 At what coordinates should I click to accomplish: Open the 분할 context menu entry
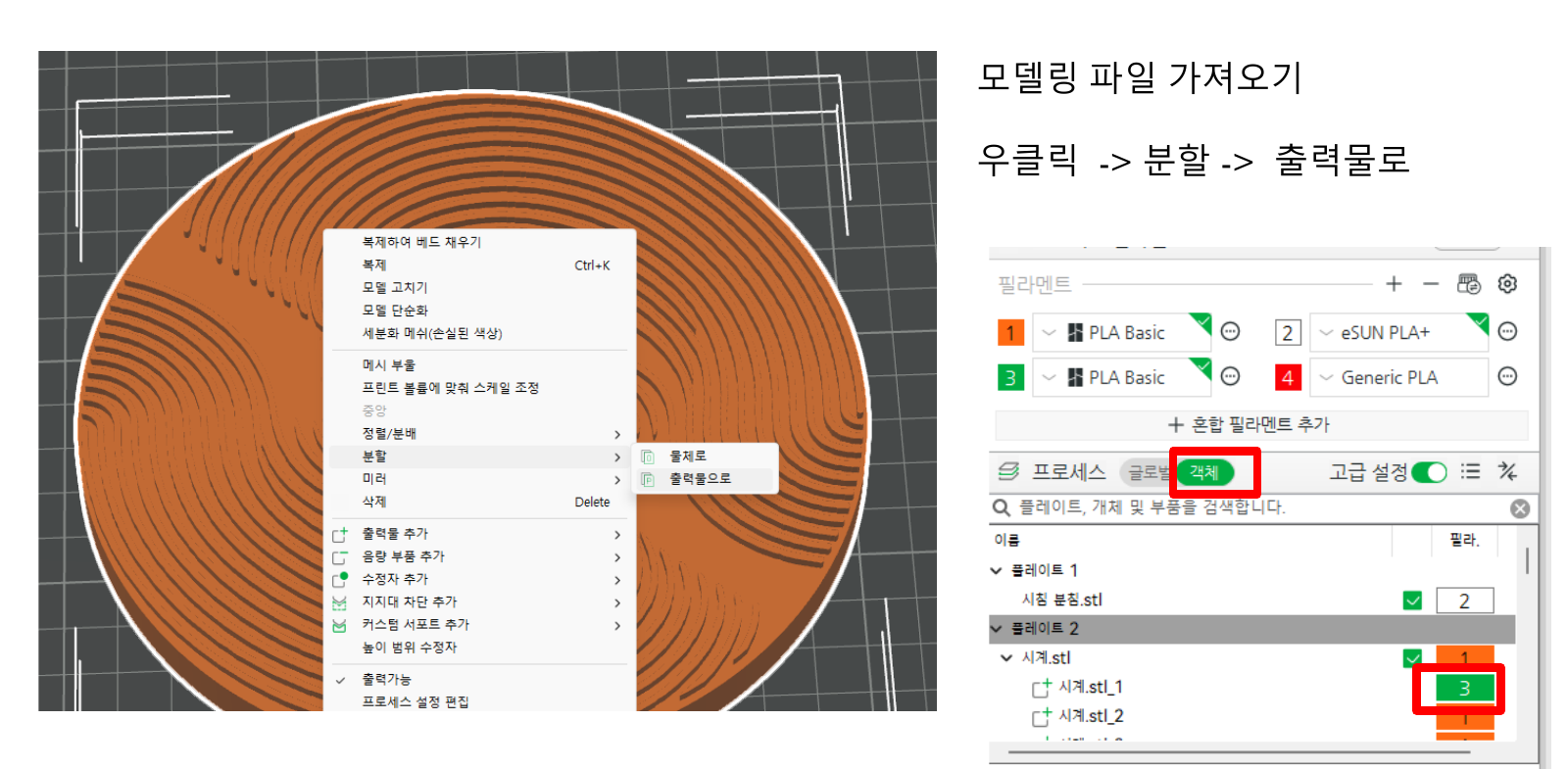(x=480, y=457)
